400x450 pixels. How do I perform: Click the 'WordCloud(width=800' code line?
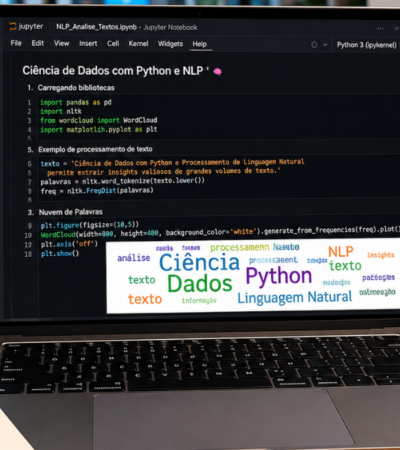coord(220,232)
